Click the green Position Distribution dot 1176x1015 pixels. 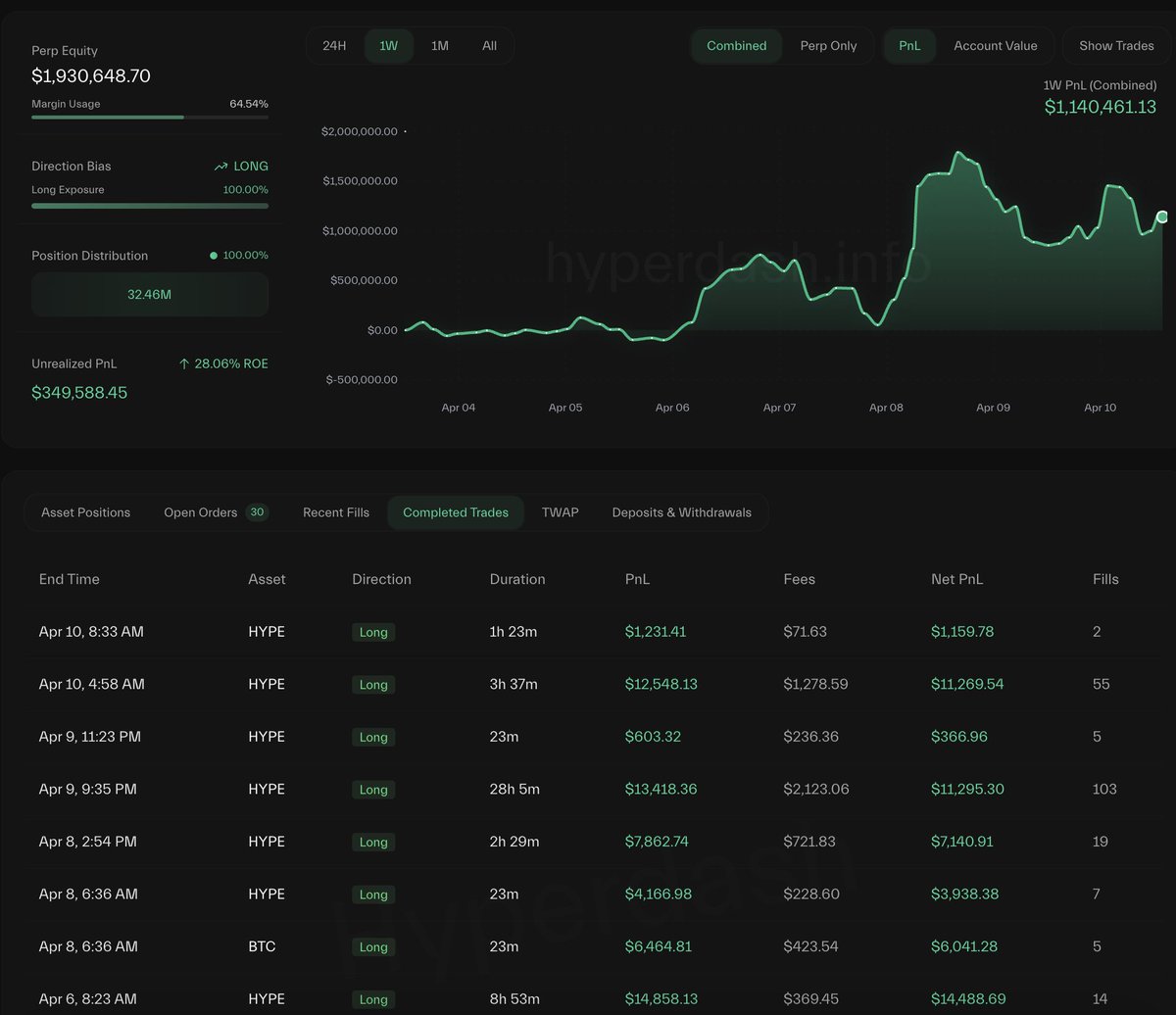point(214,256)
